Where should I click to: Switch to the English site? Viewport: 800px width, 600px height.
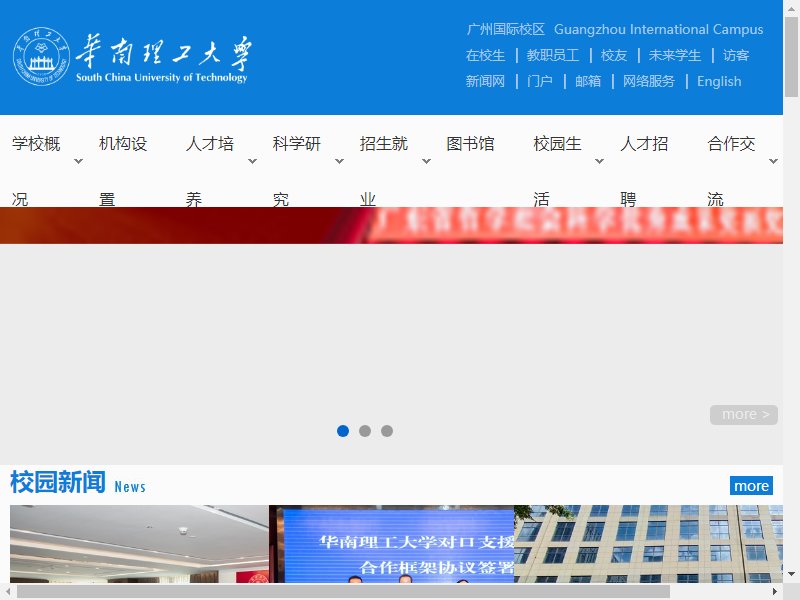[719, 81]
